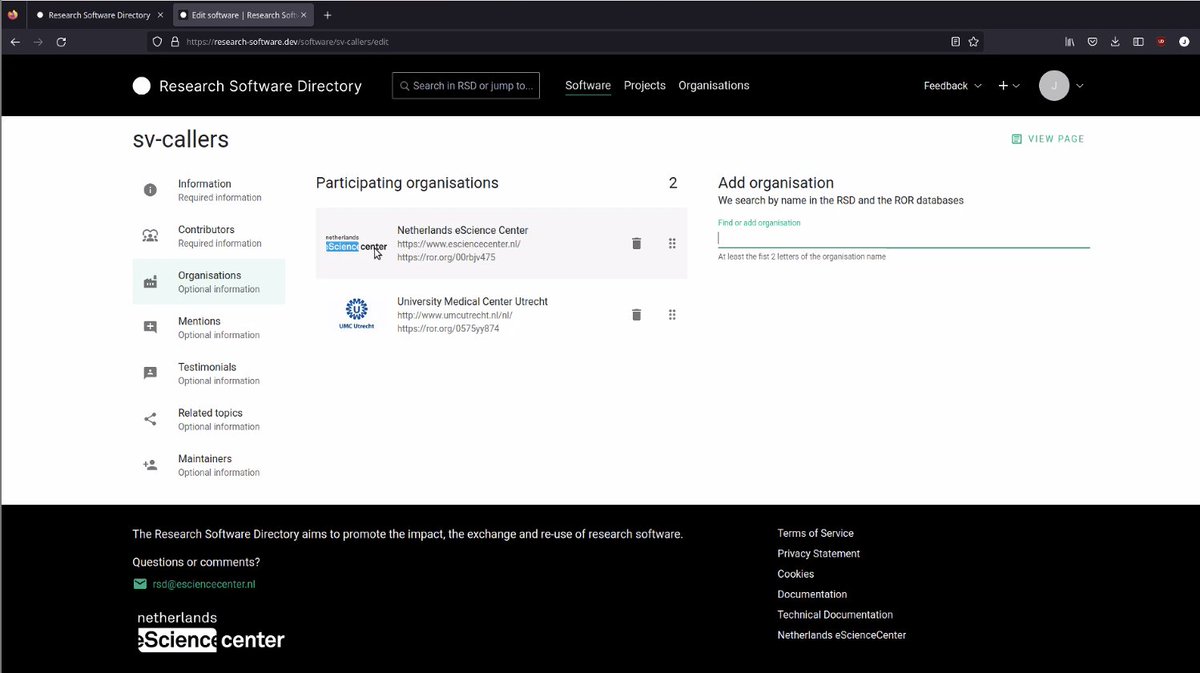
Task: Click the Research Software Directory header title
Action: pos(260,86)
